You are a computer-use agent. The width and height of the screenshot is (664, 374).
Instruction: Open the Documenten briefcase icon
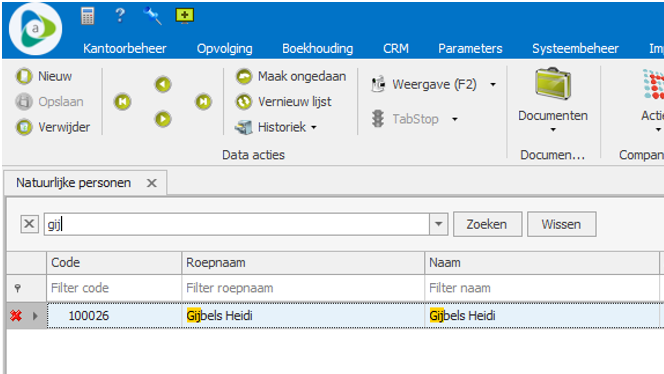[553, 84]
